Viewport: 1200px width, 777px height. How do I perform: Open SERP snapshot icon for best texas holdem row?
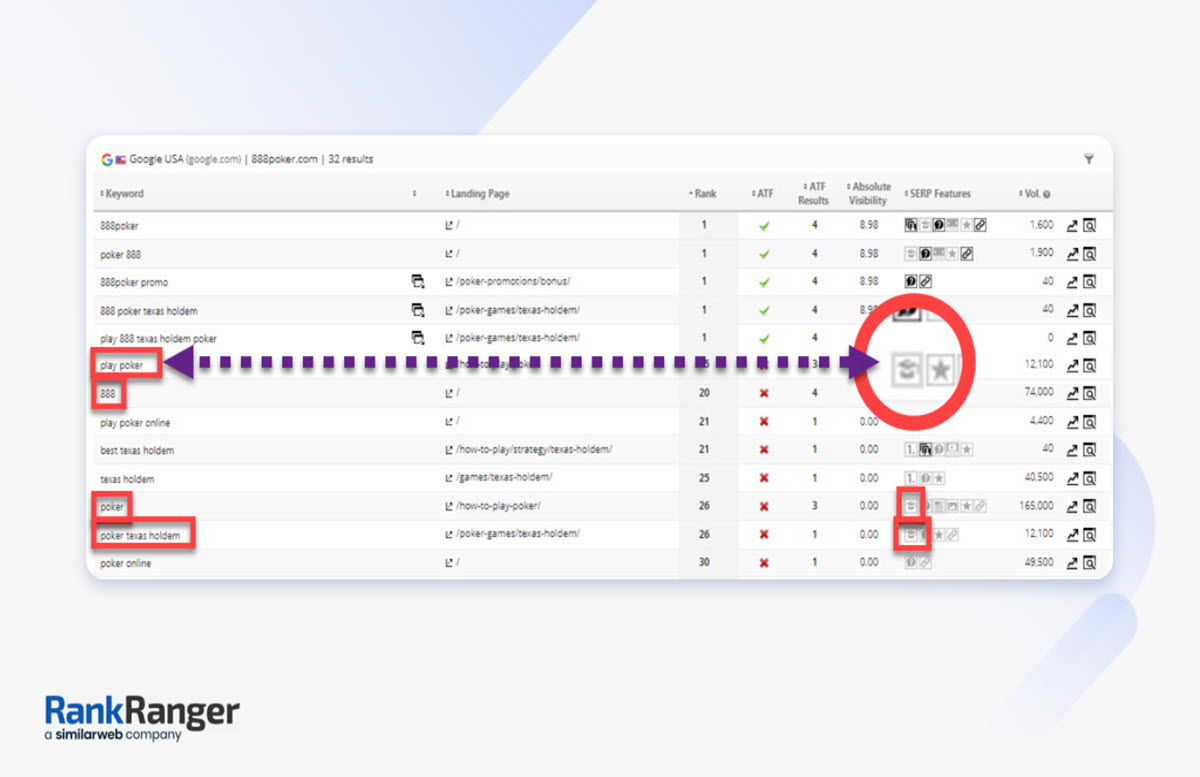(1089, 450)
